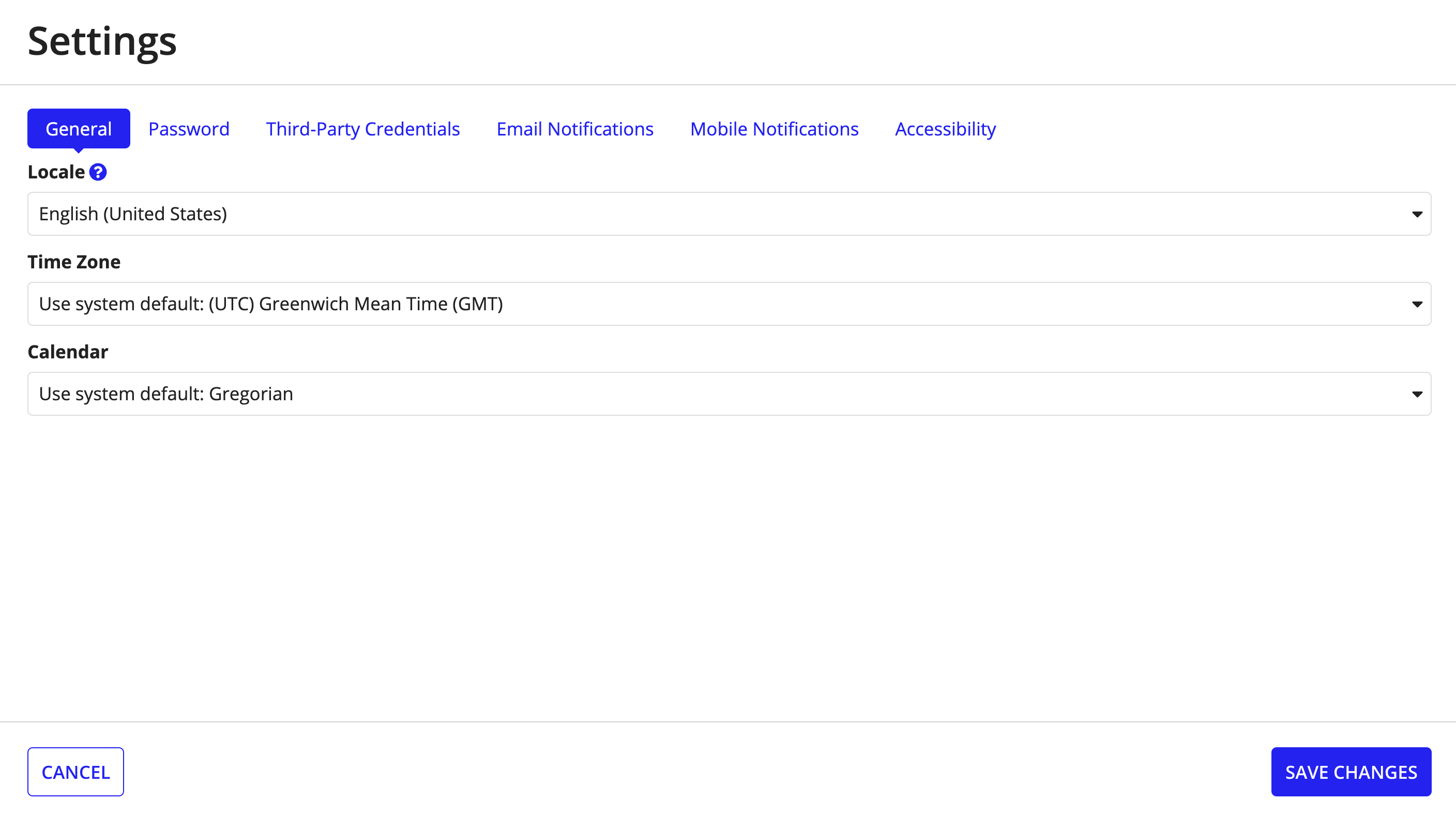This screenshot has height=815, width=1456.
Task: Click the Cancel button
Action: point(75,771)
